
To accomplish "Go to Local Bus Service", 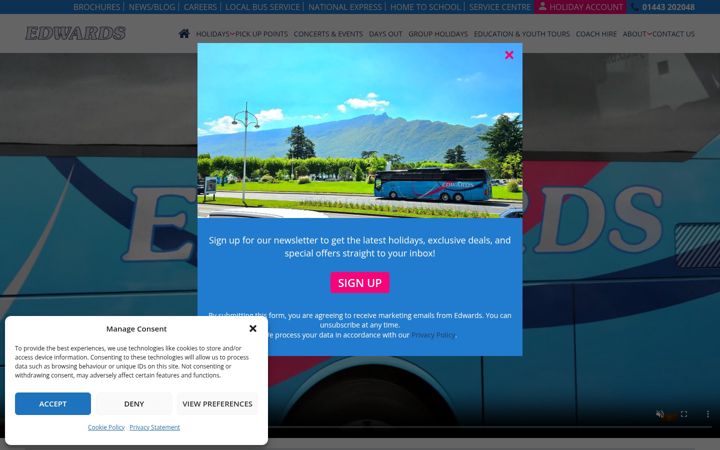I will (x=262, y=7).
